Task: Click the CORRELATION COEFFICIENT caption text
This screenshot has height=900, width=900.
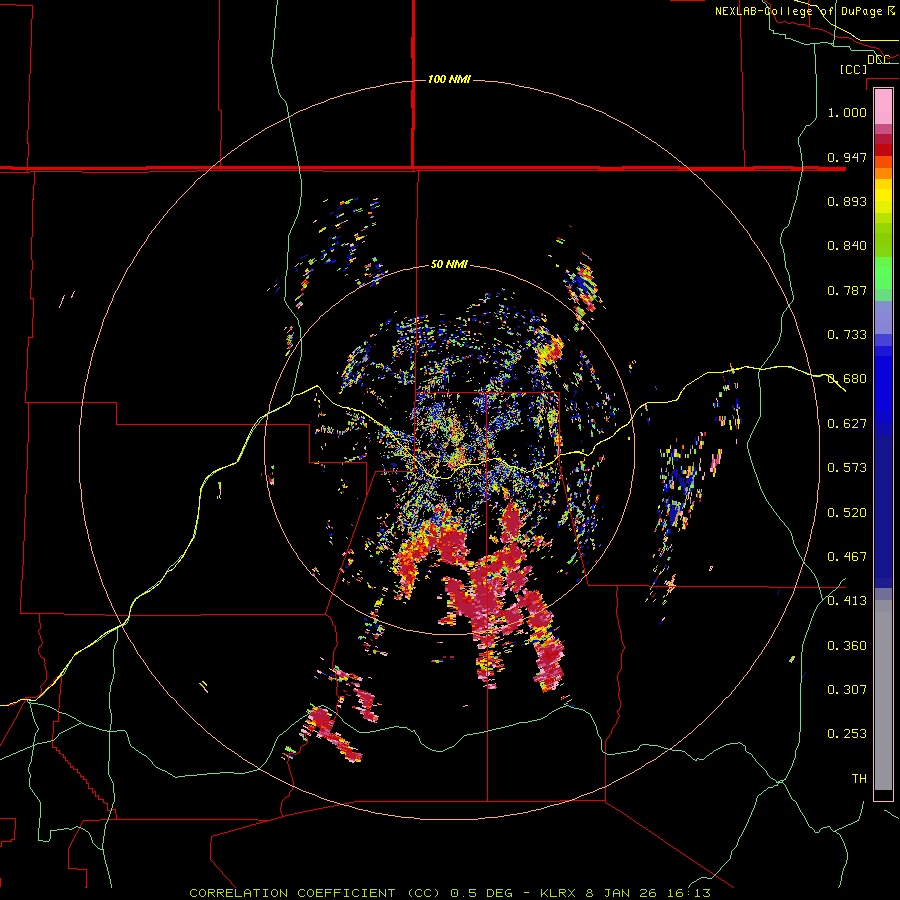Action: (x=292, y=893)
